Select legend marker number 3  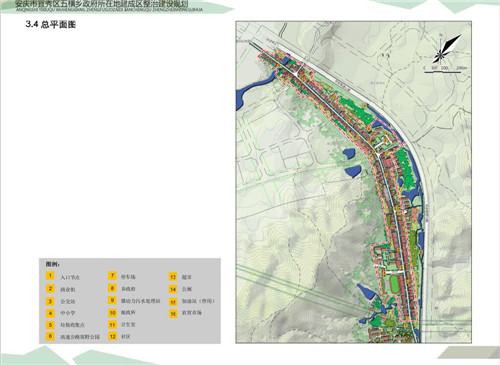(x=50, y=301)
